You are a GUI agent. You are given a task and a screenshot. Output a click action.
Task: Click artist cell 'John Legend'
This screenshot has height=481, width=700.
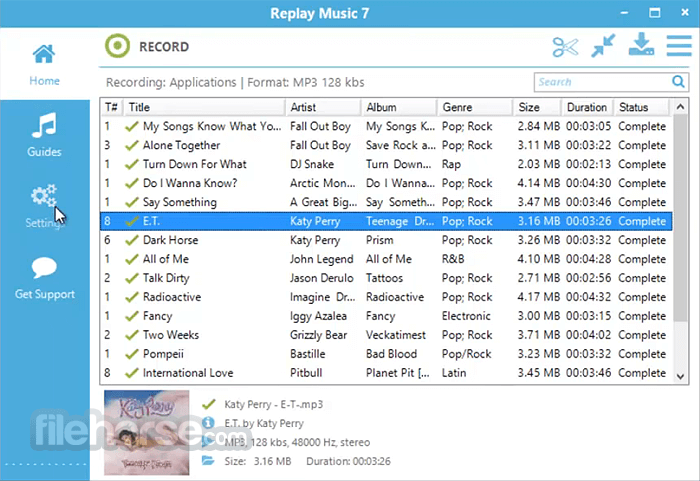(321, 259)
